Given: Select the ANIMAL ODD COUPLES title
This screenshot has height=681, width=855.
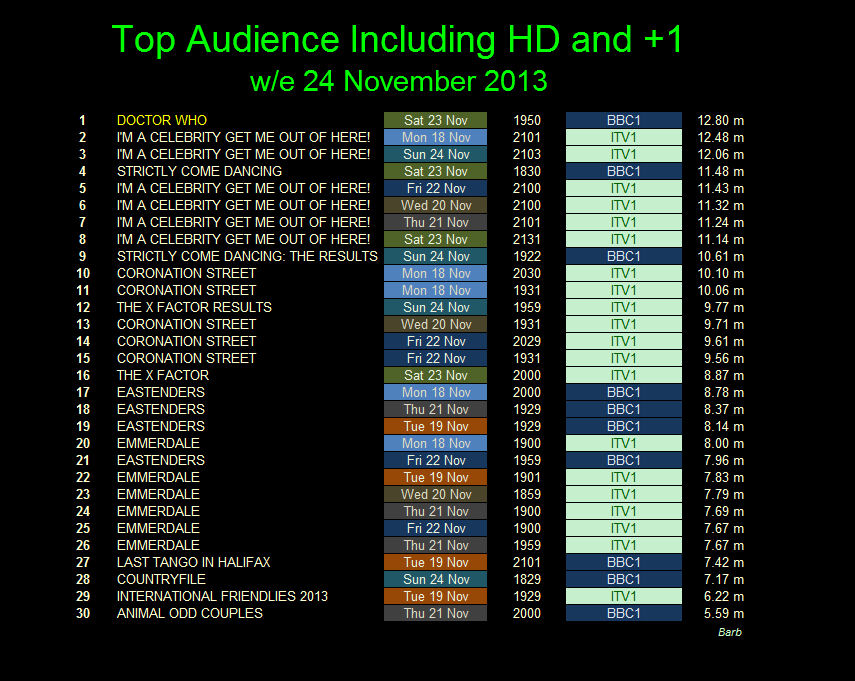Looking at the screenshot, I should 190,613.
